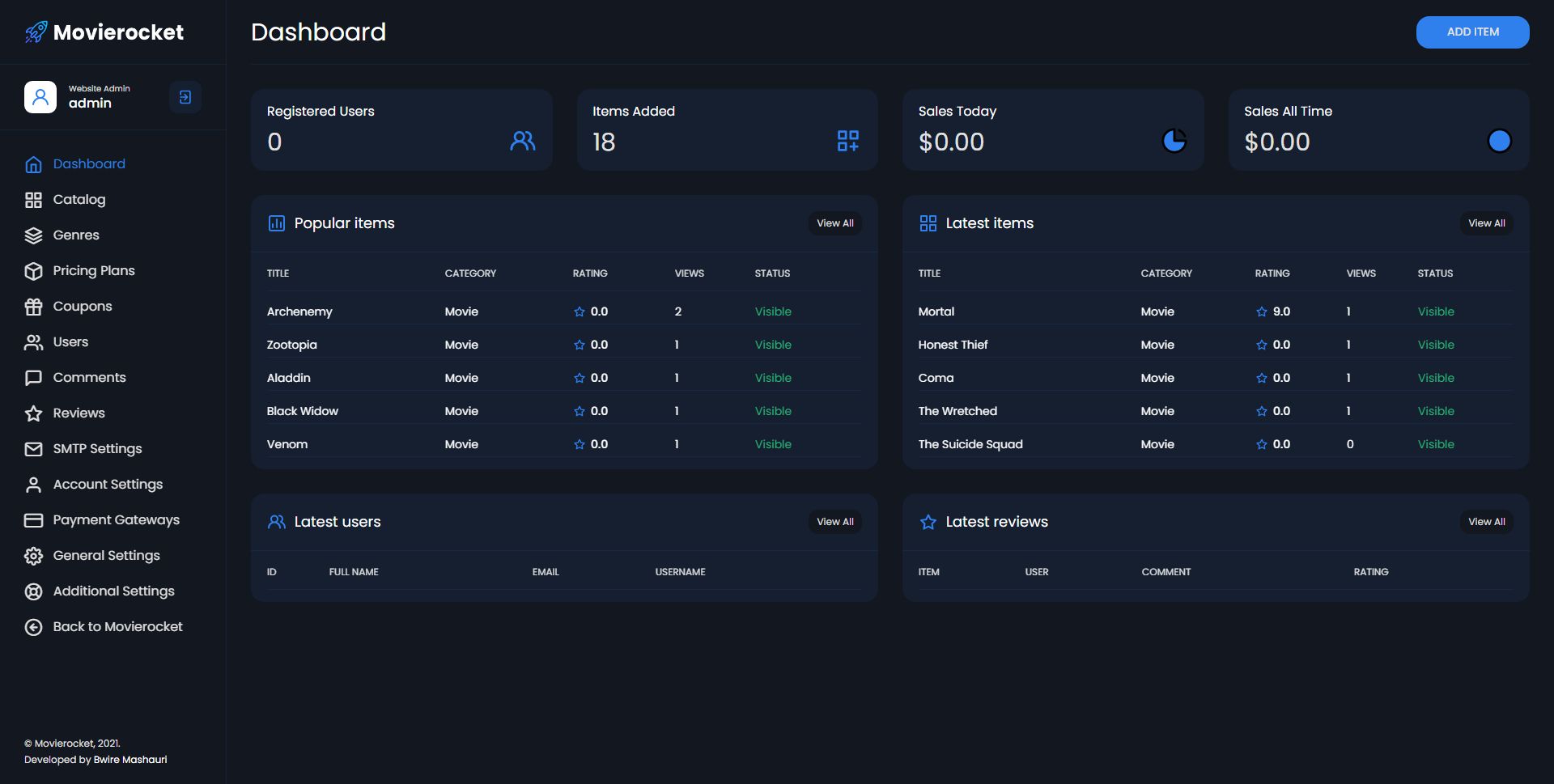Screen dimensions: 1554x784
Task: Click the Visible status for The Suicide Squad
Action: (x=1436, y=444)
